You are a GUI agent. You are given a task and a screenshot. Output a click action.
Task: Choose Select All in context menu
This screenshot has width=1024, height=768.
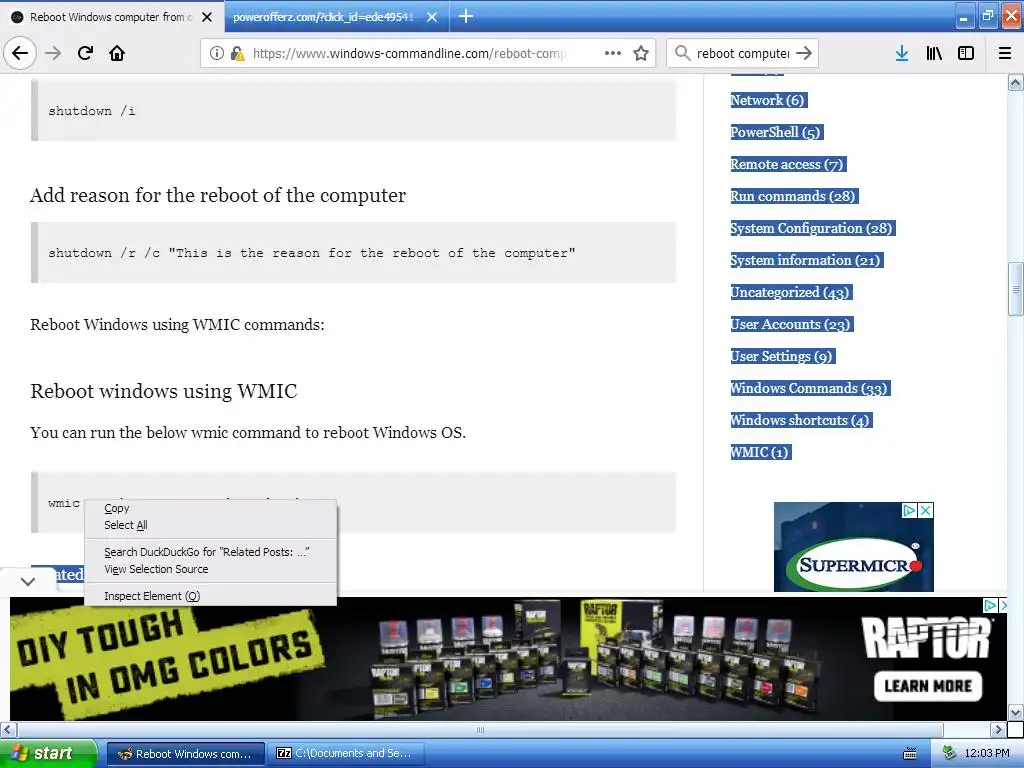pyautogui.click(x=125, y=525)
